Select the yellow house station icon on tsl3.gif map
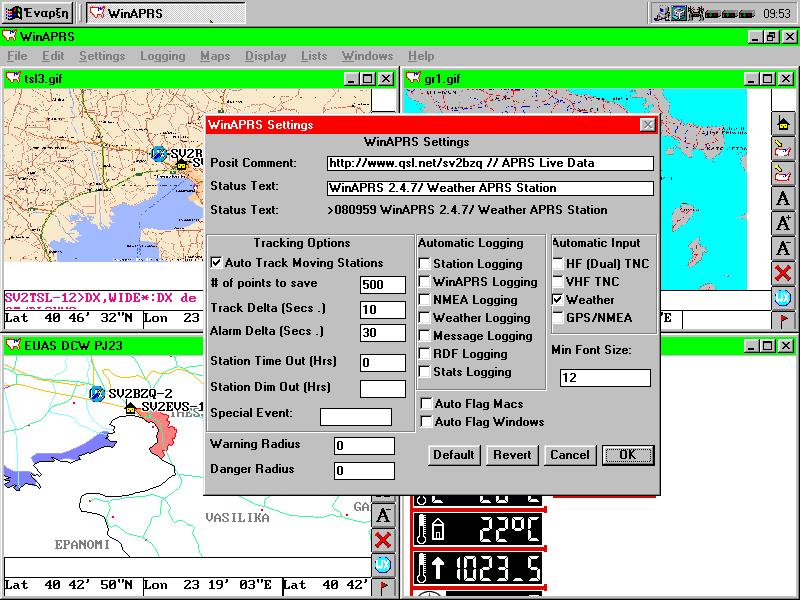Image resolution: width=800 pixels, height=600 pixels. pos(181,164)
